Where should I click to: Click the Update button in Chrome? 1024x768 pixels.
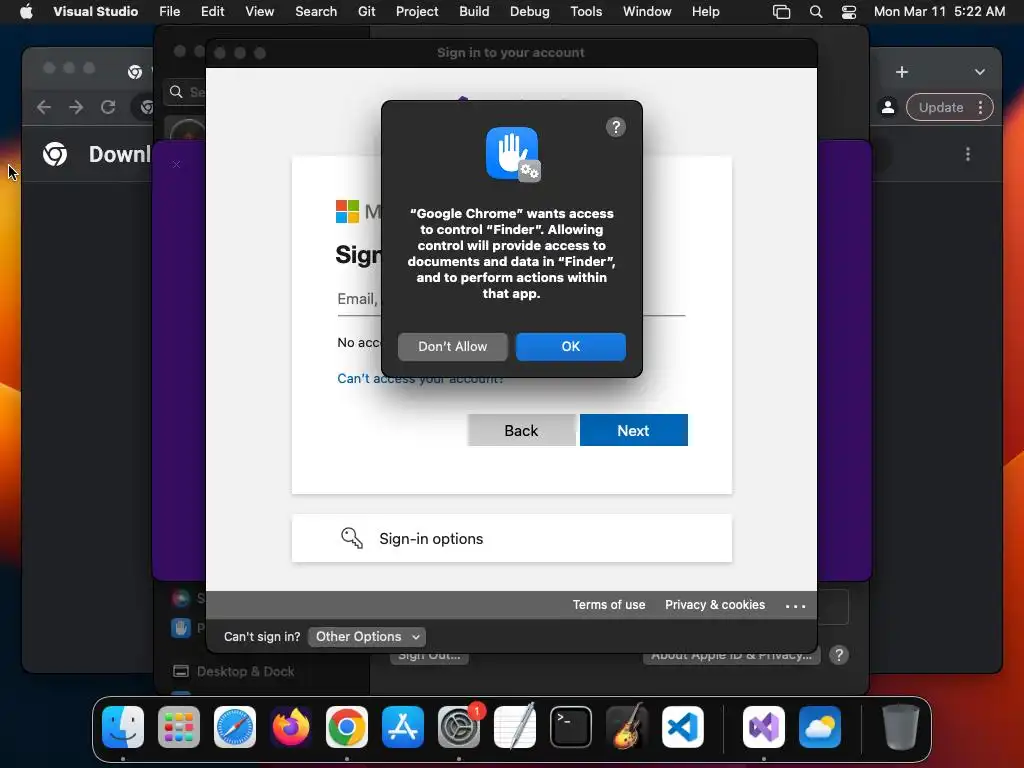tap(940, 107)
